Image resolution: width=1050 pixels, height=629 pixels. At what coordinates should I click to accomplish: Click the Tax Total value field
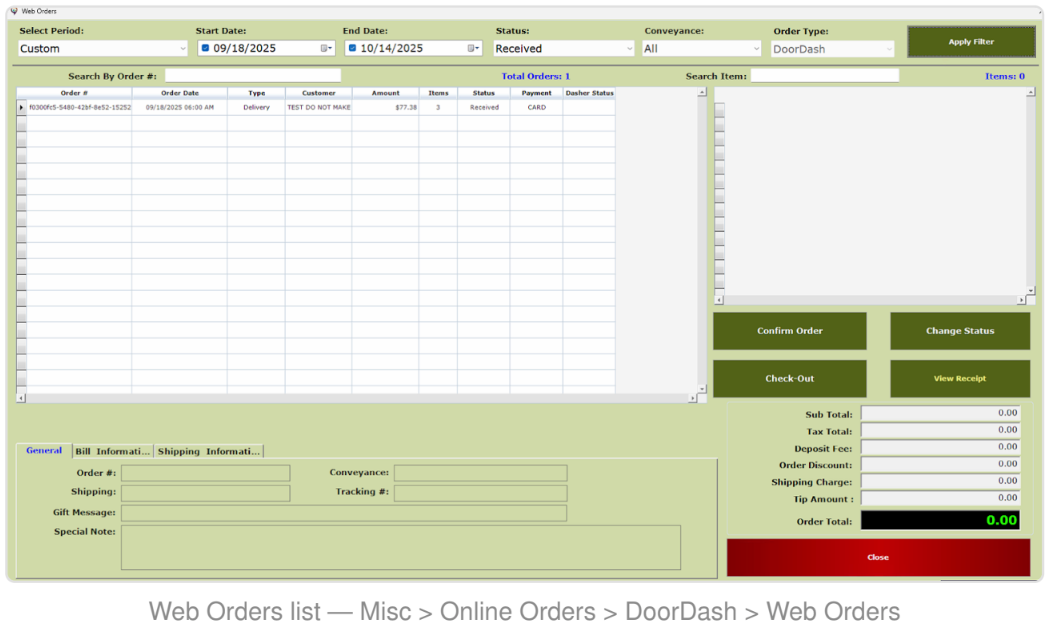point(940,430)
